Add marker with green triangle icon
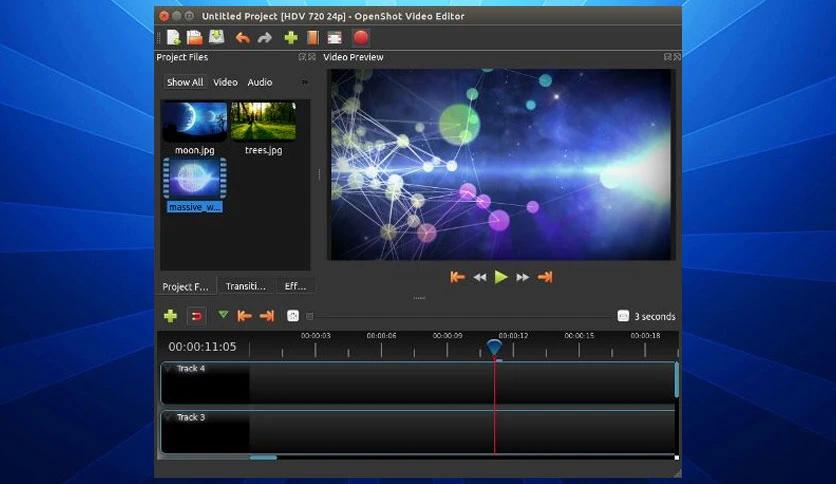 pyautogui.click(x=223, y=315)
